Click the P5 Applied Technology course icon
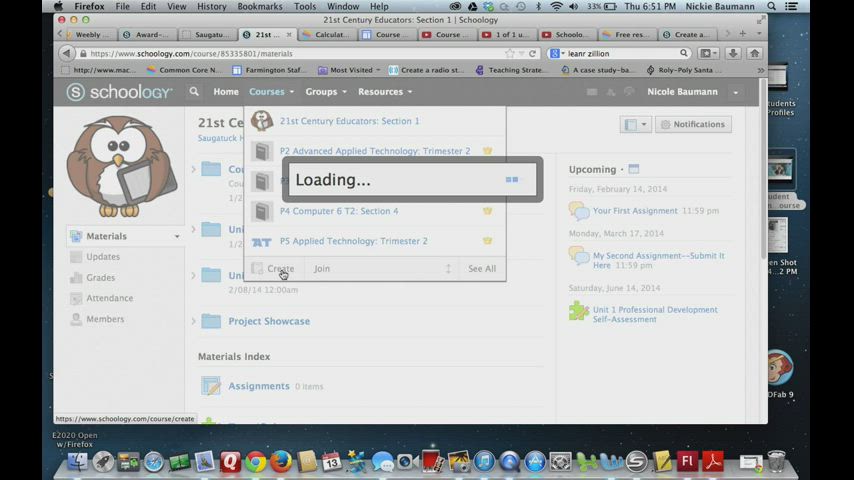This screenshot has width=854, height=480. pos(262,241)
